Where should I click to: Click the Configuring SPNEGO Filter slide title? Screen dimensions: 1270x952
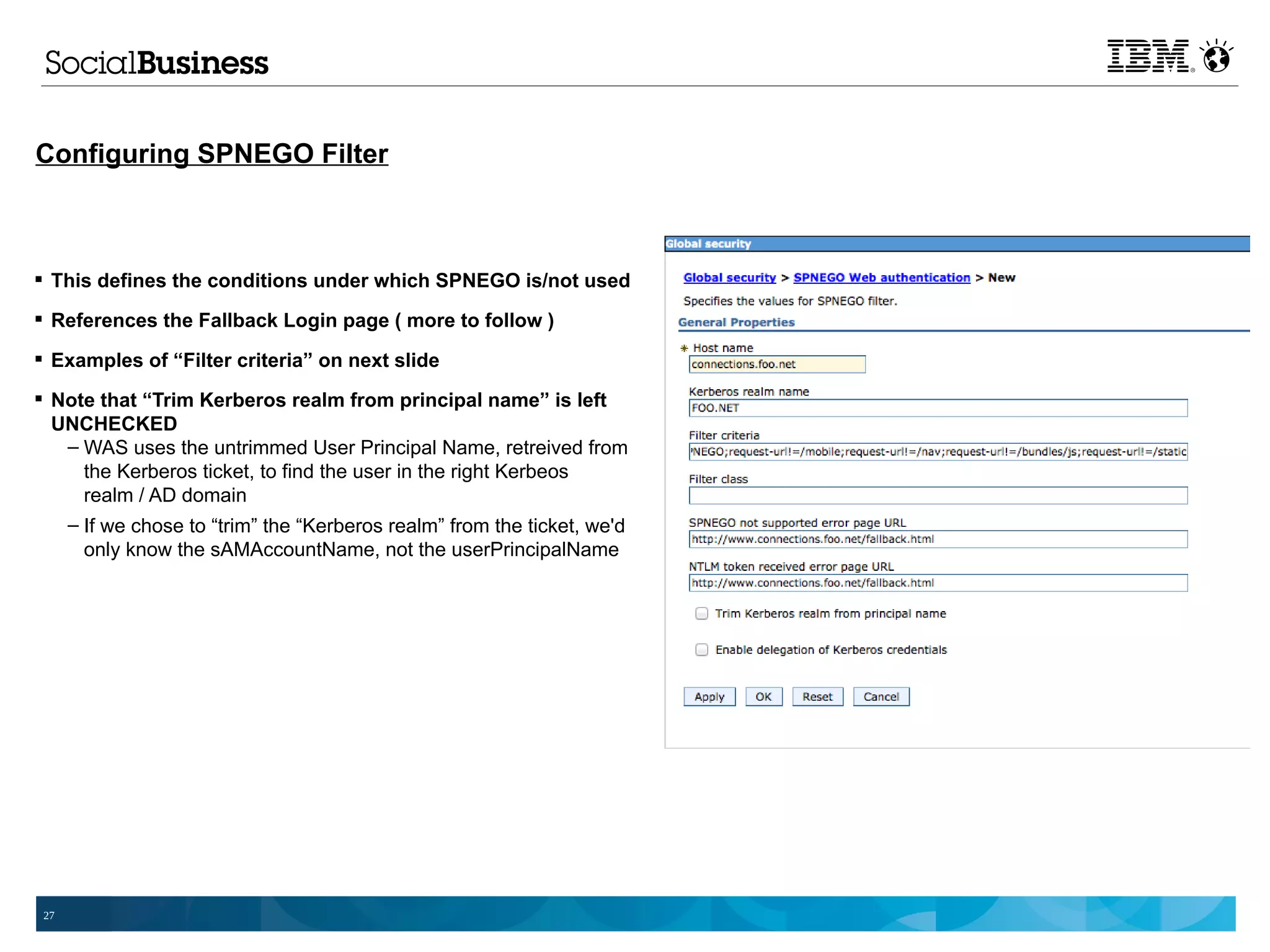click(x=212, y=154)
